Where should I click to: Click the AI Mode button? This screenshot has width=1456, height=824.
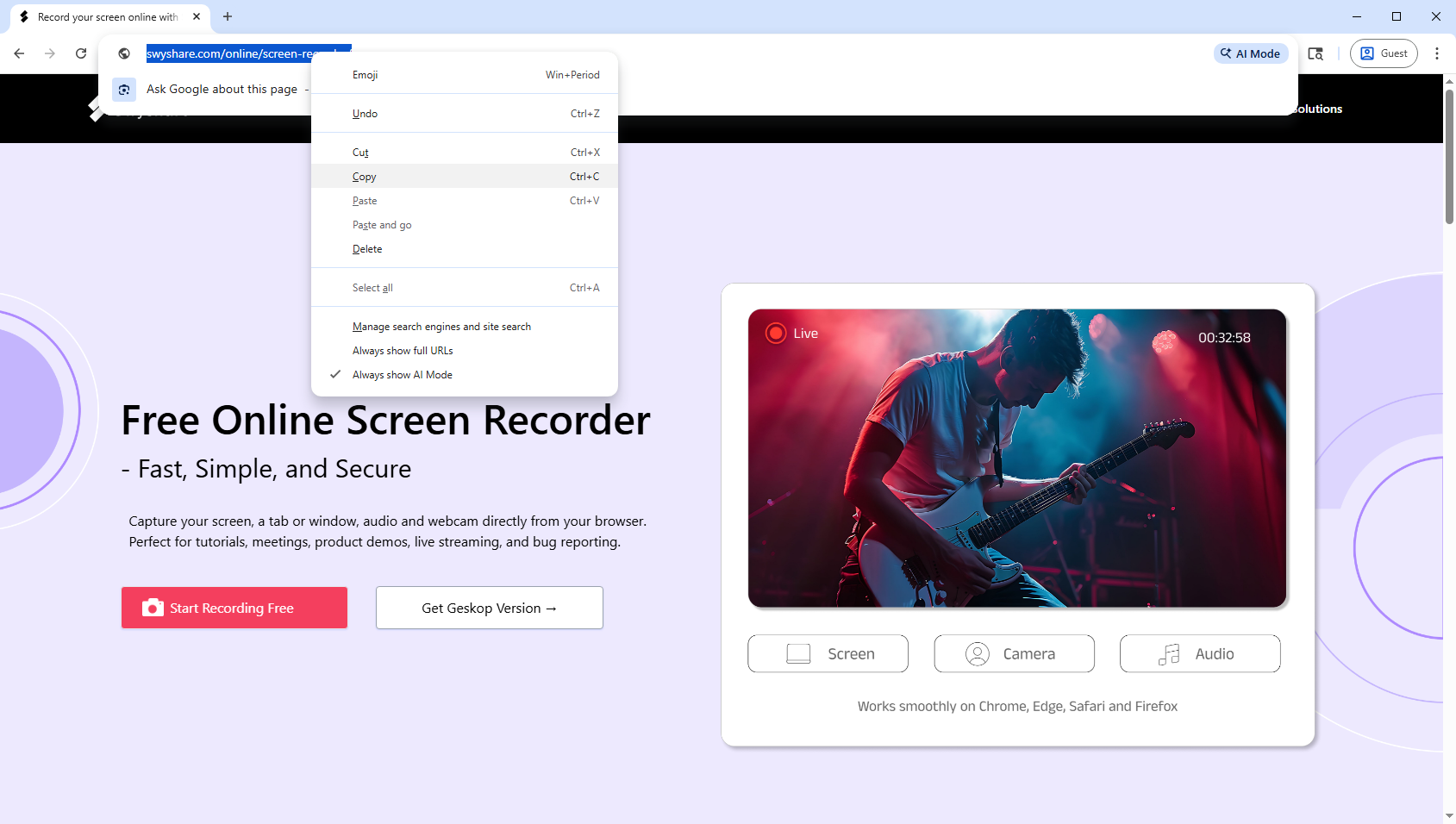[1250, 53]
